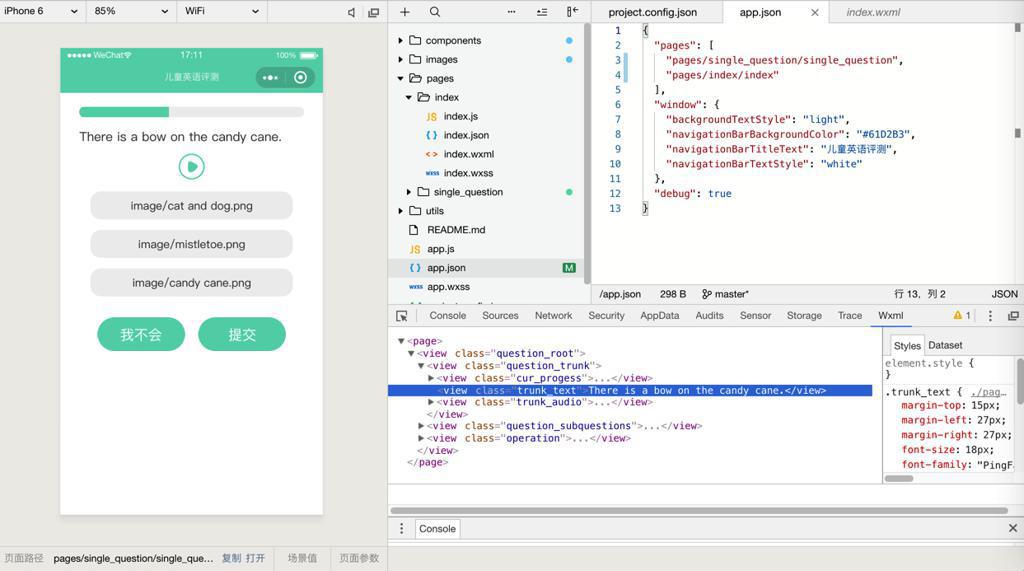Collapse question_root view node
The height and width of the screenshot is (571, 1024).
pos(411,353)
